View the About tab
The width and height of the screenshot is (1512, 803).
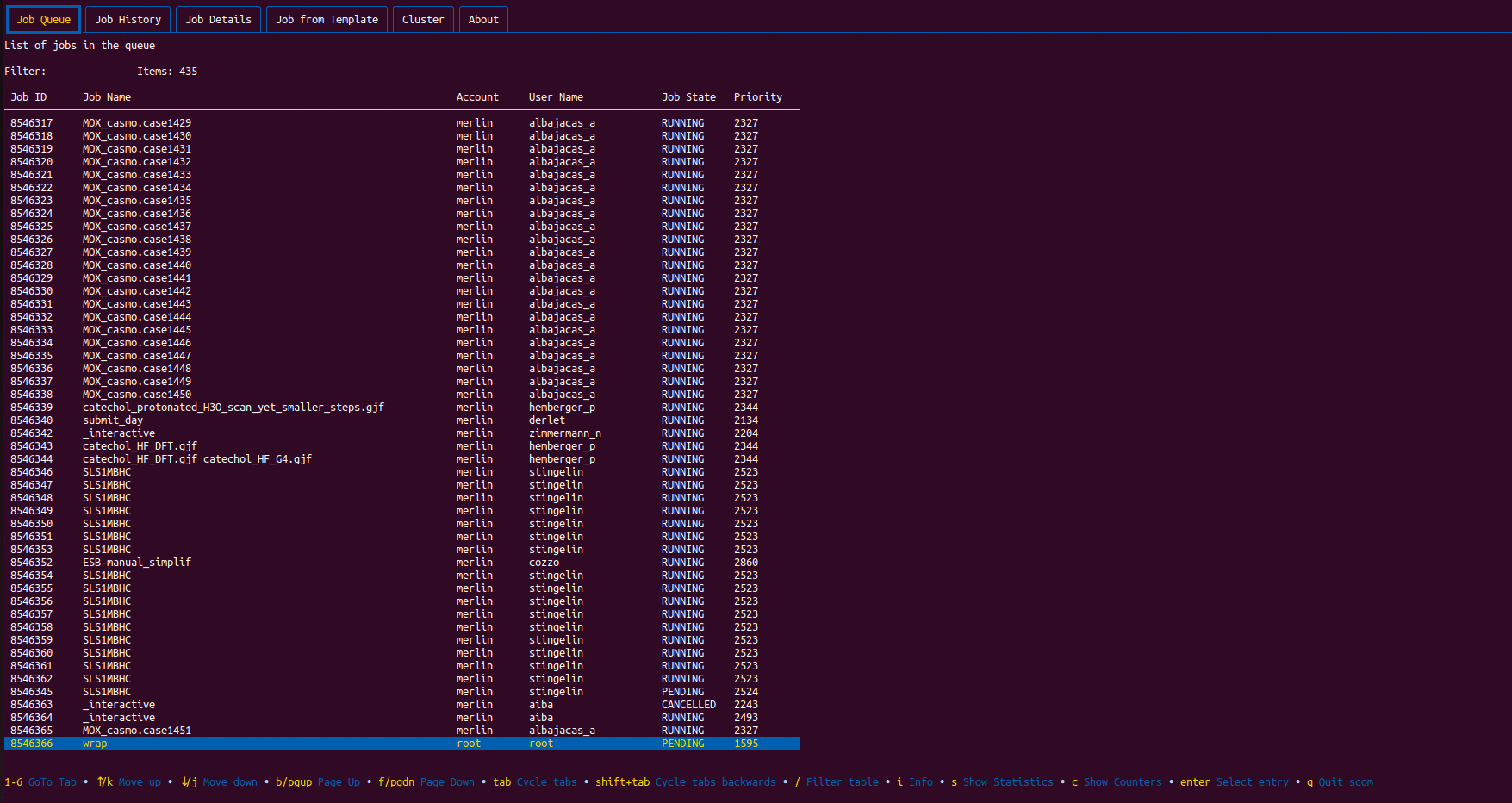click(x=483, y=18)
